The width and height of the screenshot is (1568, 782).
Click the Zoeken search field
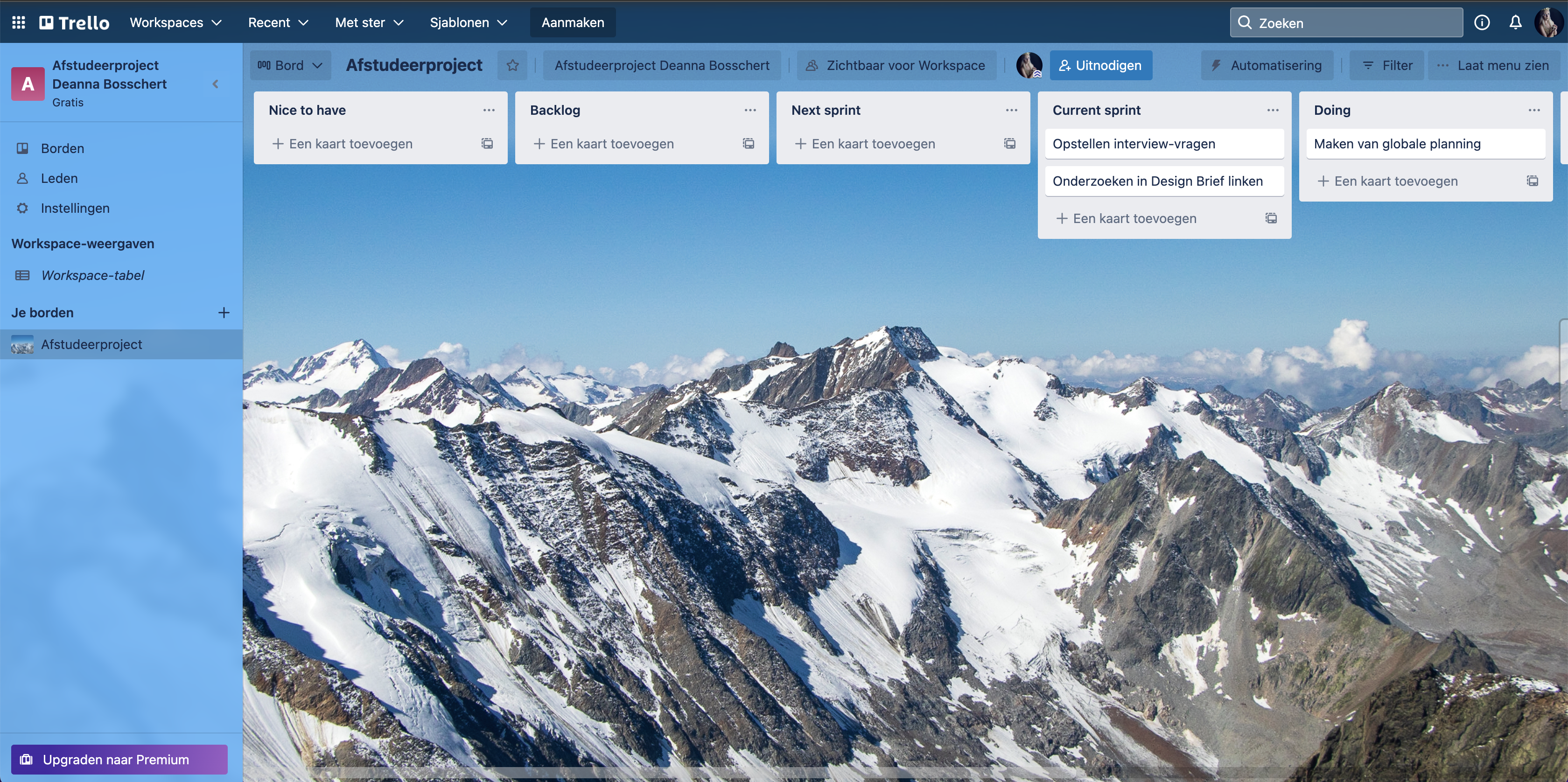click(1346, 22)
